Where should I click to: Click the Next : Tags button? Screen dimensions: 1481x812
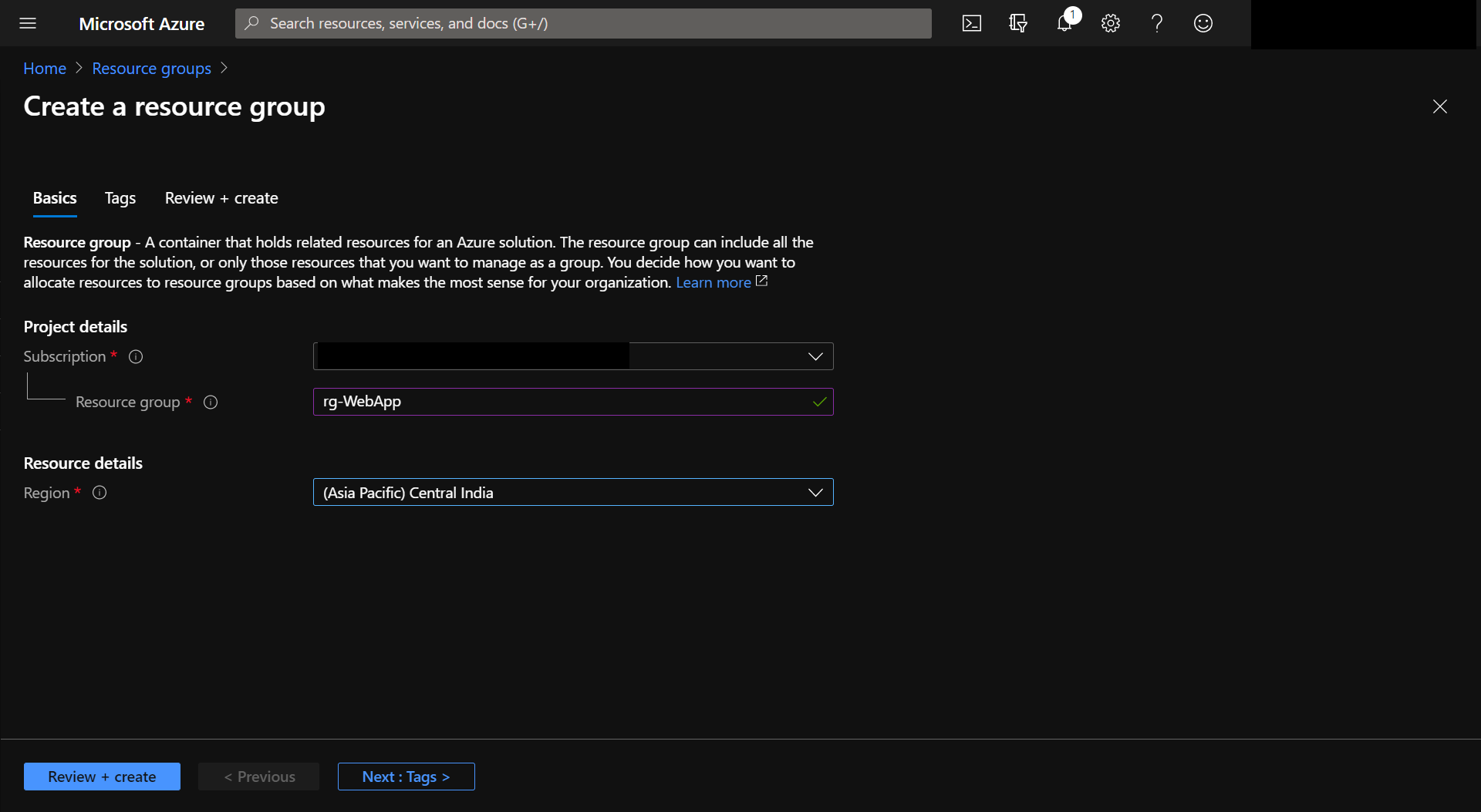[406, 777]
